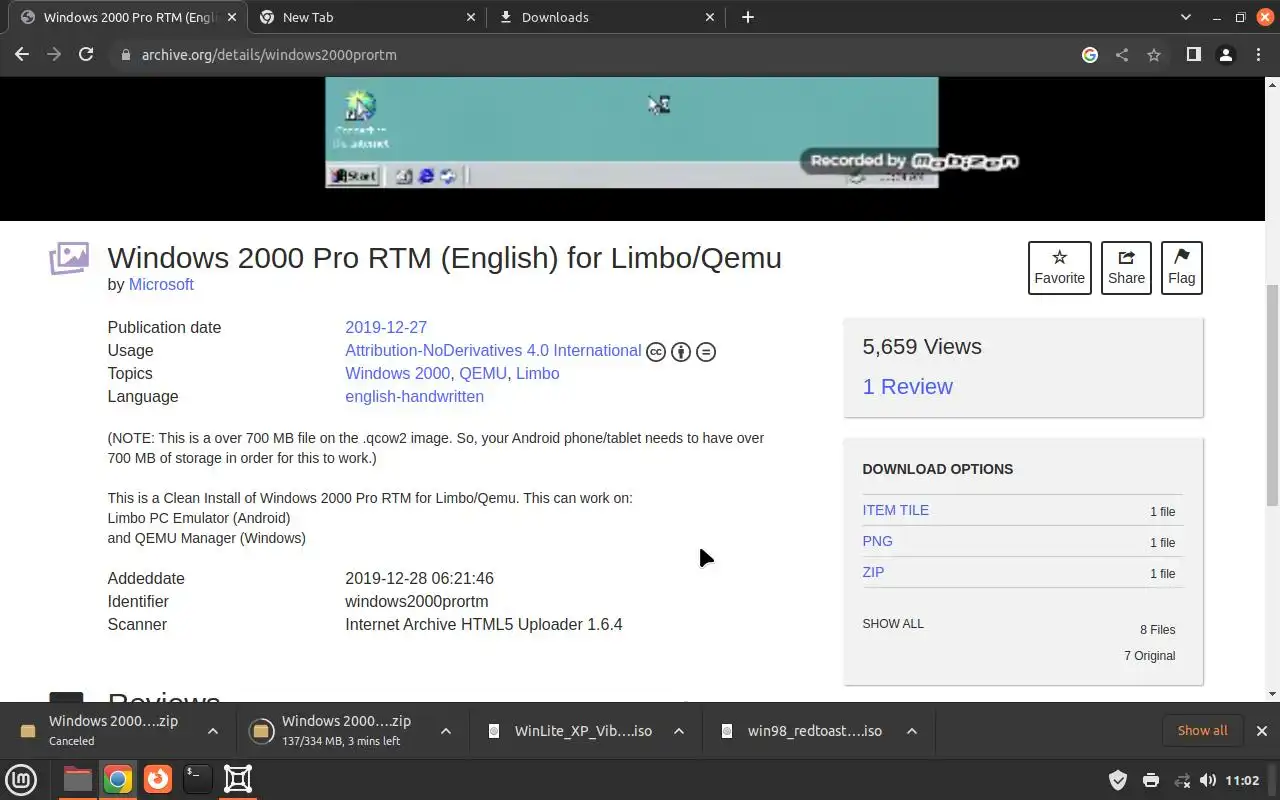Select the Windows 2000 Pro RTM tab
The width and height of the screenshot is (1280, 800).
[x=128, y=17]
